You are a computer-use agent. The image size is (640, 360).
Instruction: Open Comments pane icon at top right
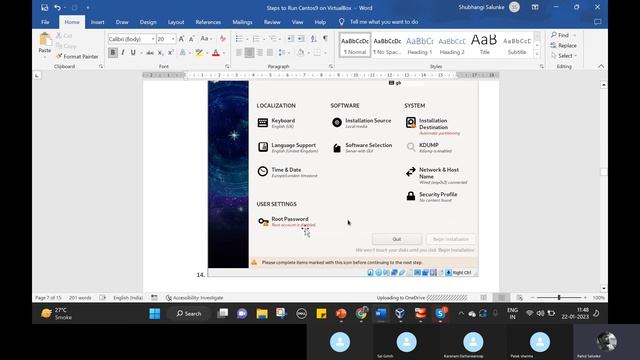click(598, 22)
